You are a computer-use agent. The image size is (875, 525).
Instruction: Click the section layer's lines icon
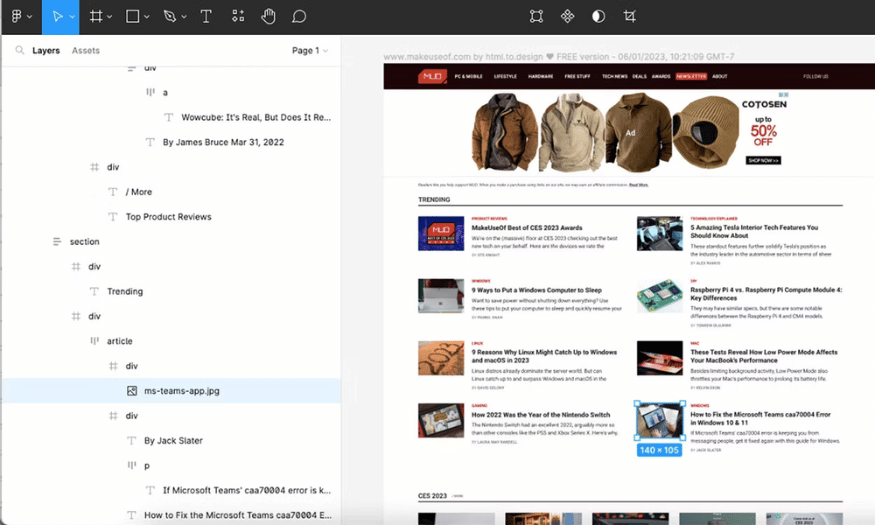coord(57,242)
